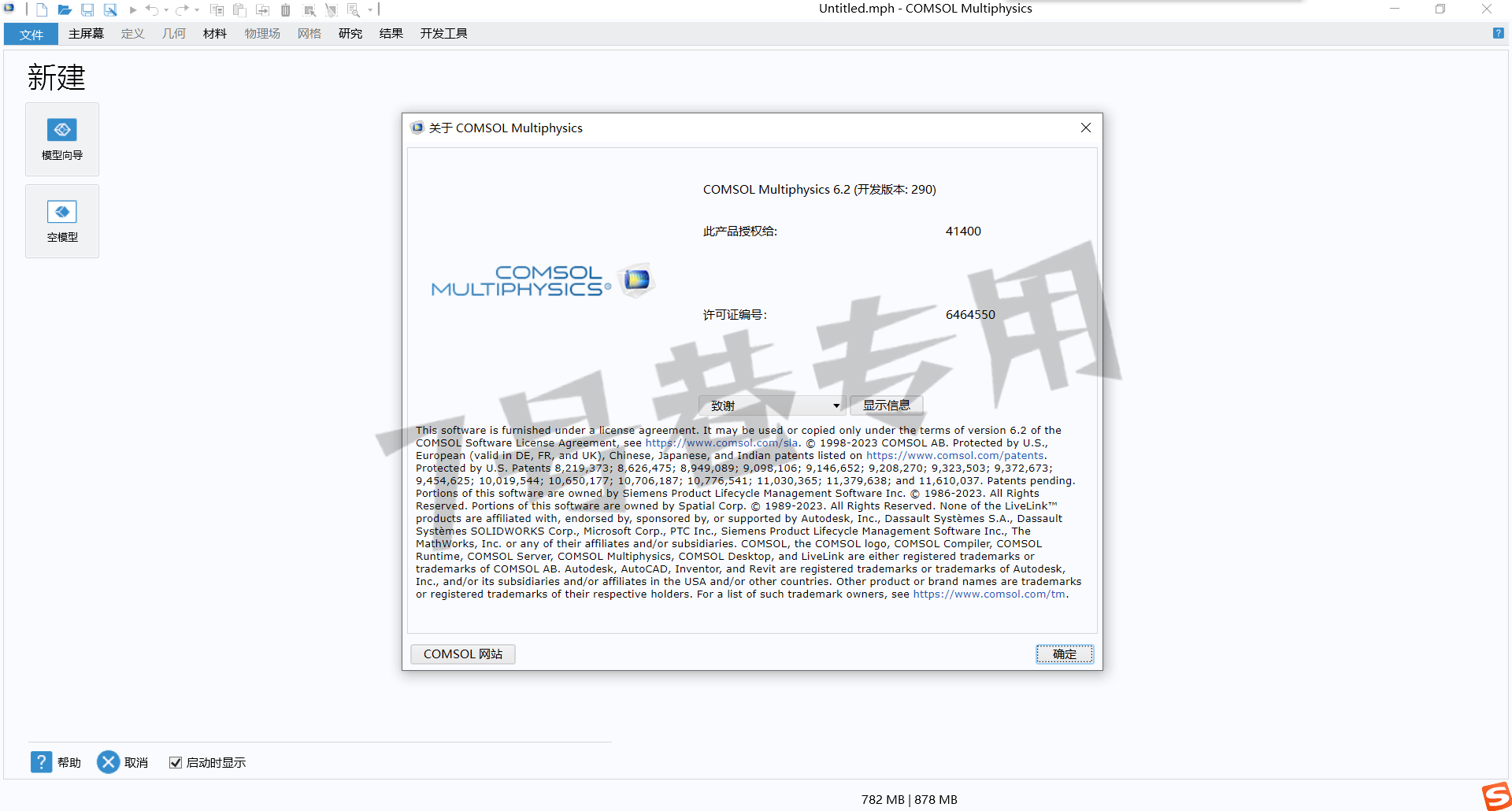
Task: Click the 新建 heading
Action: (56, 77)
